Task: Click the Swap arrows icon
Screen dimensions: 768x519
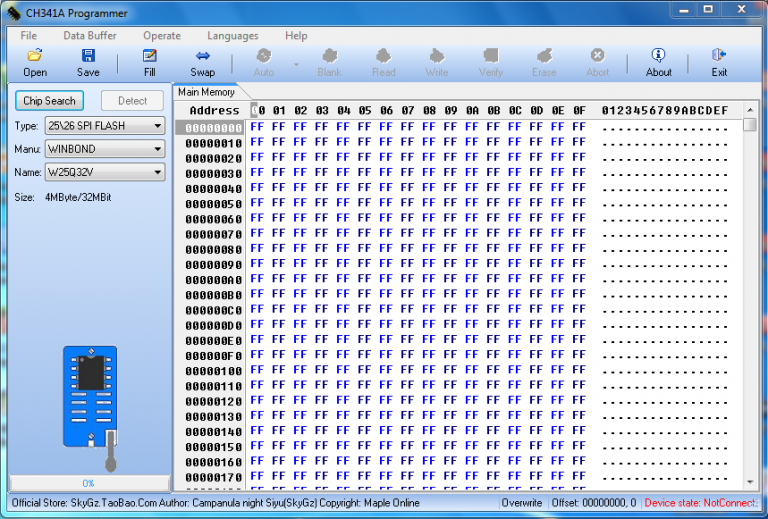Action: pyautogui.click(x=202, y=55)
